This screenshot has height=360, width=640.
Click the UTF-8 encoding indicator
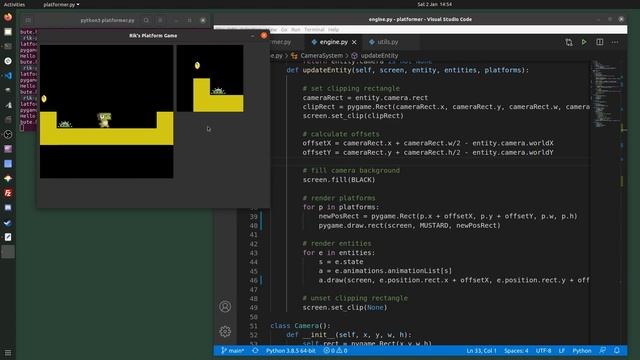pyautogui.click(x=543, y=351)
